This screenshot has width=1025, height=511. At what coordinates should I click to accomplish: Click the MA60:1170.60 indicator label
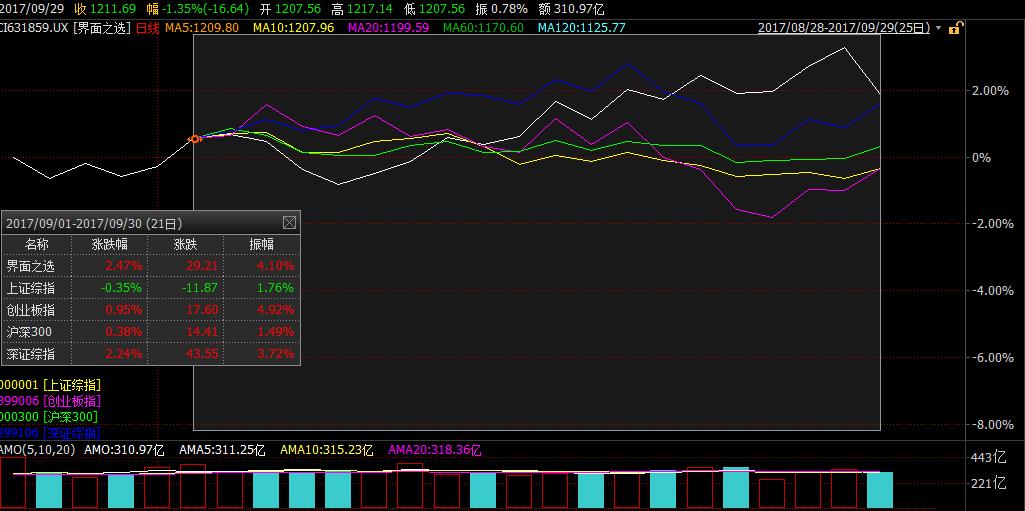click(483, 27)
